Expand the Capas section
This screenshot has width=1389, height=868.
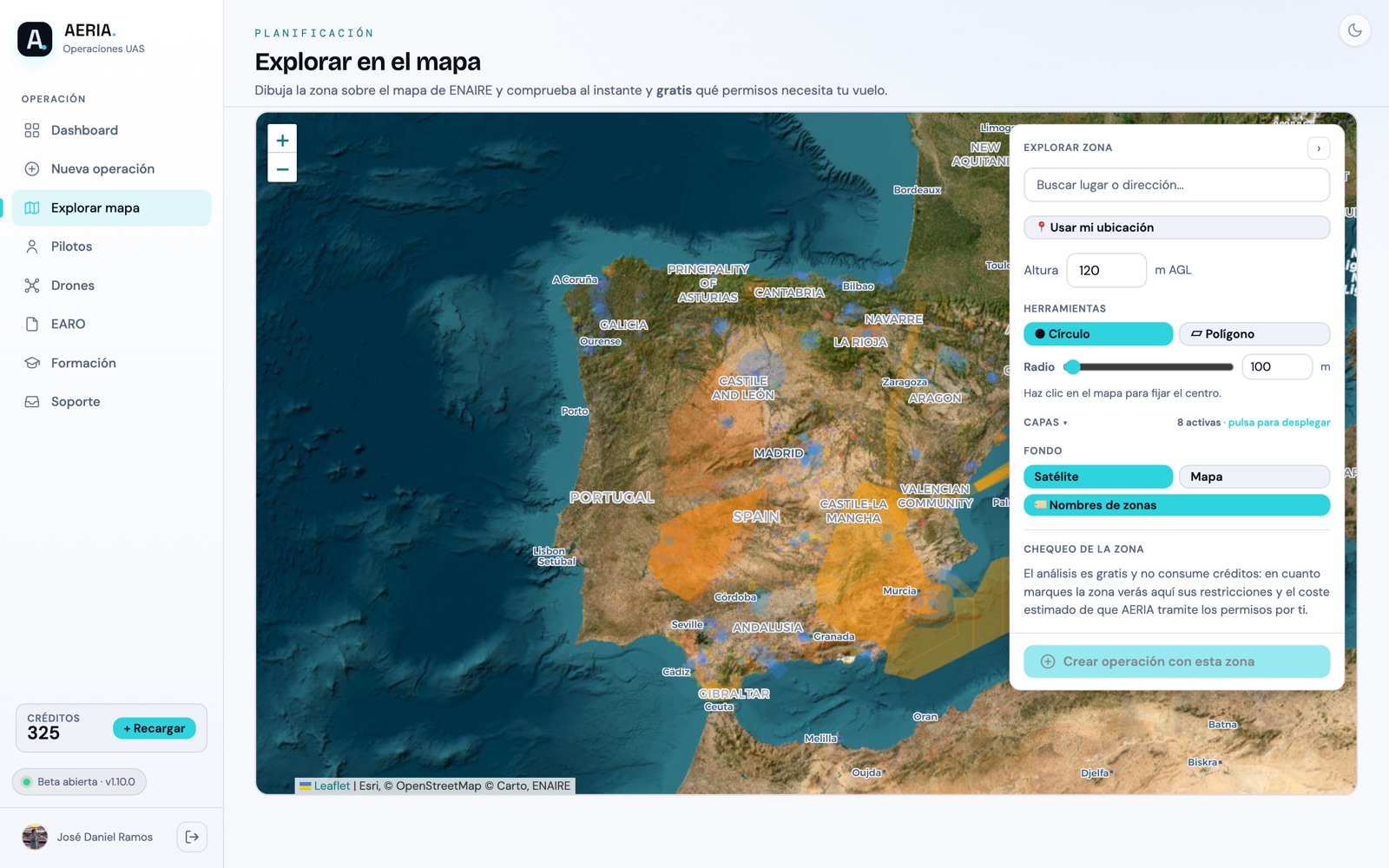(1045, 423)
